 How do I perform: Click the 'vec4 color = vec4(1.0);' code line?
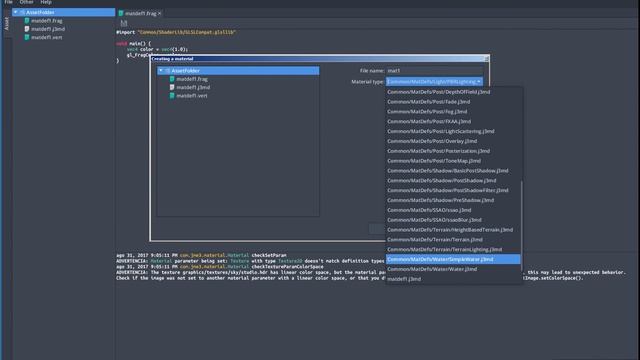click(x=158, y=49)
